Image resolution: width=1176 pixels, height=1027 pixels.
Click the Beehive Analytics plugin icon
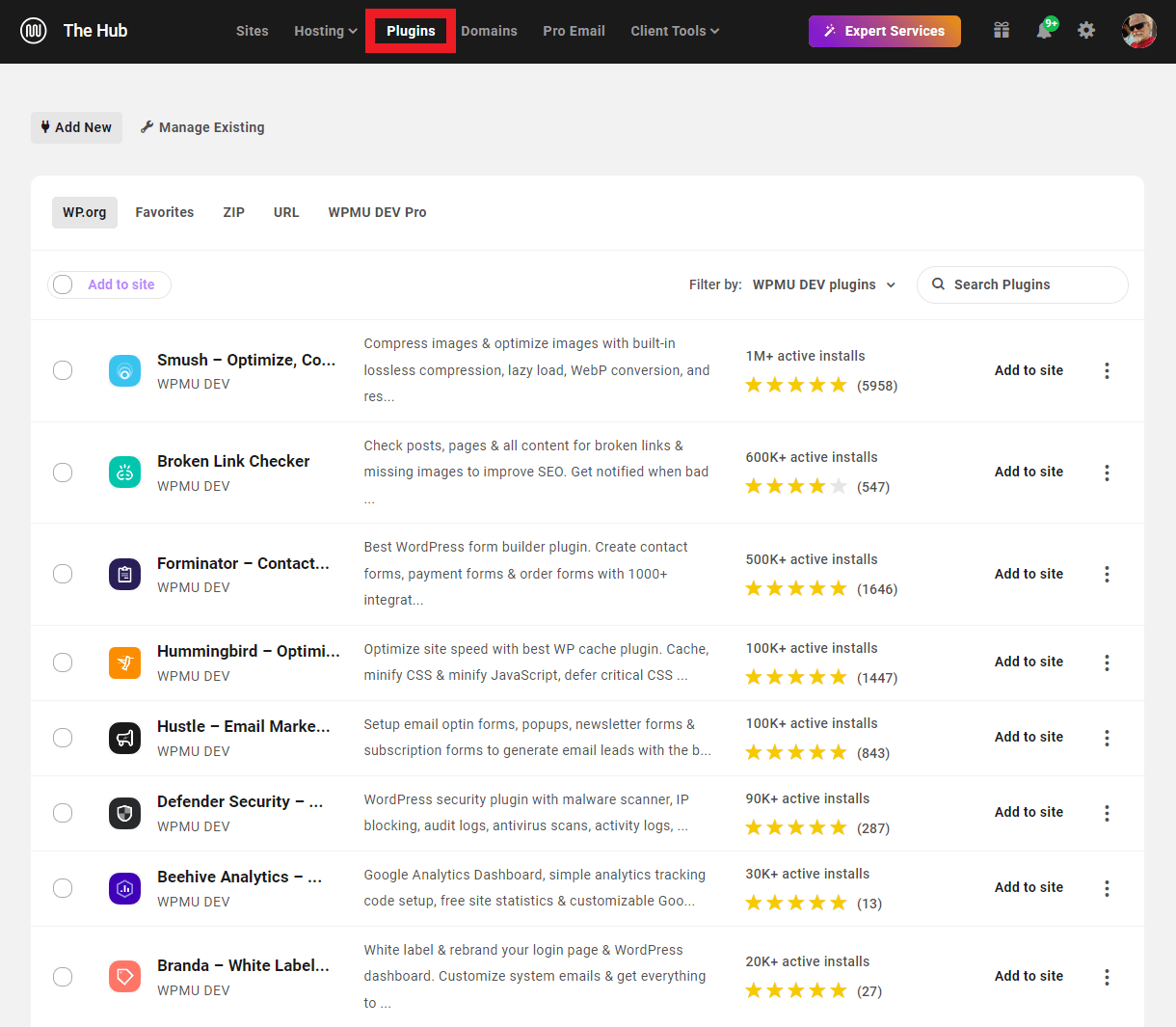(x=125, y=888)
